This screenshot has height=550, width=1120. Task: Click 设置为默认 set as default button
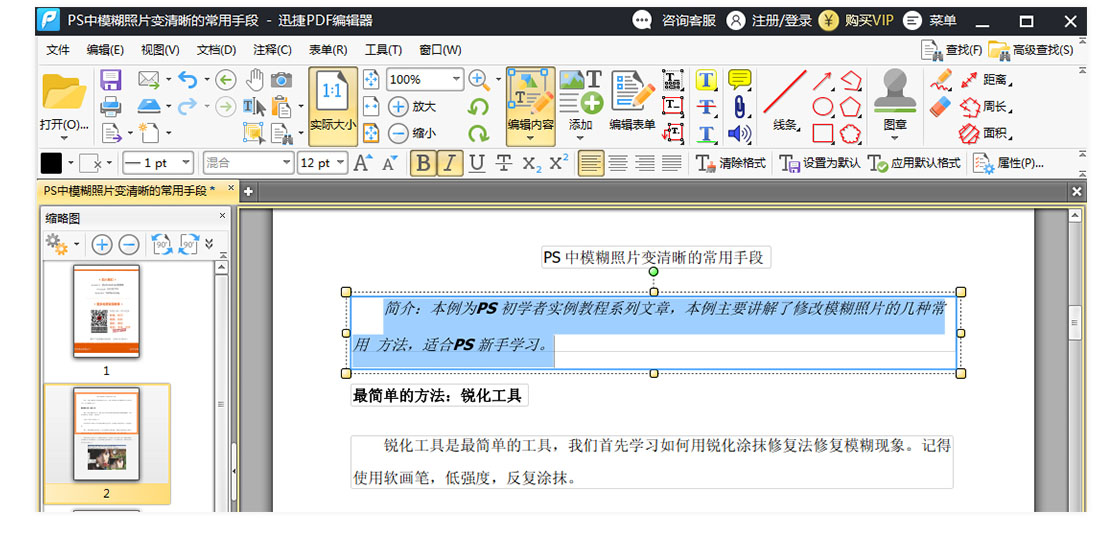click(x=819, y=163)
